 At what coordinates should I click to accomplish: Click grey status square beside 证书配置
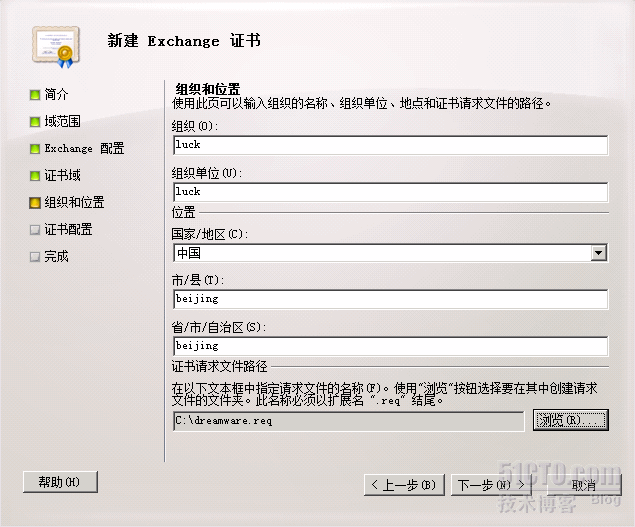(35, 230)
